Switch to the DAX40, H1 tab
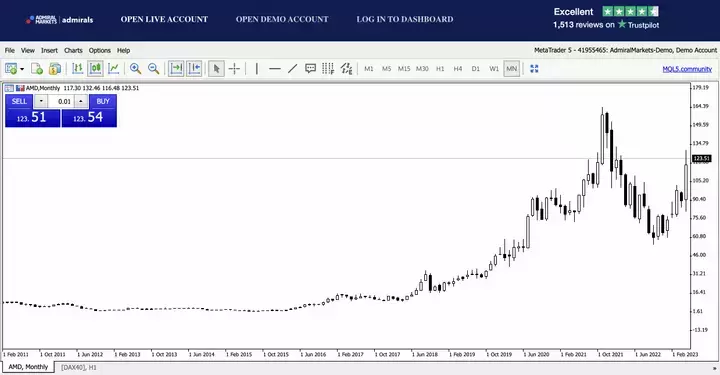 pyautogui.click(x=79, y=368)
